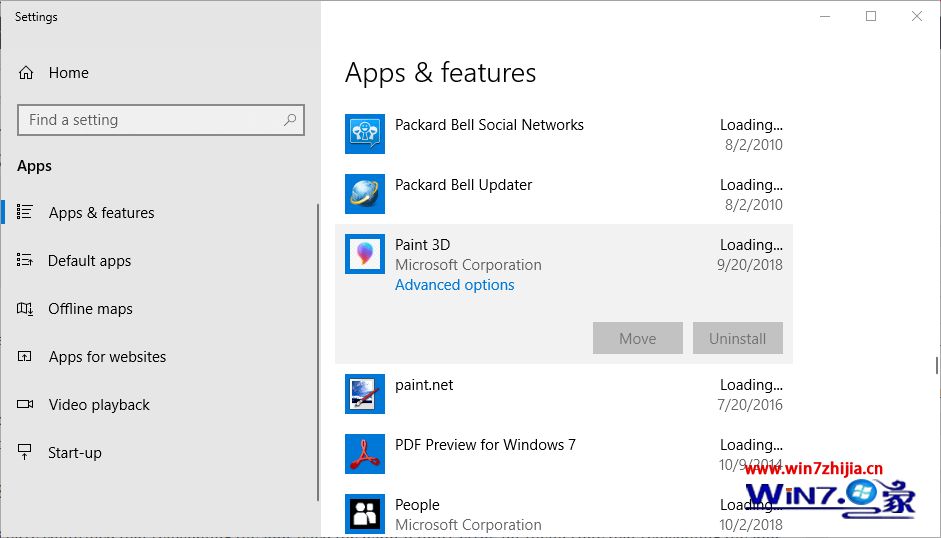The image size is (941, 538).
Task: Click the Apps & features list icon
Action: [x=25, y=212]
